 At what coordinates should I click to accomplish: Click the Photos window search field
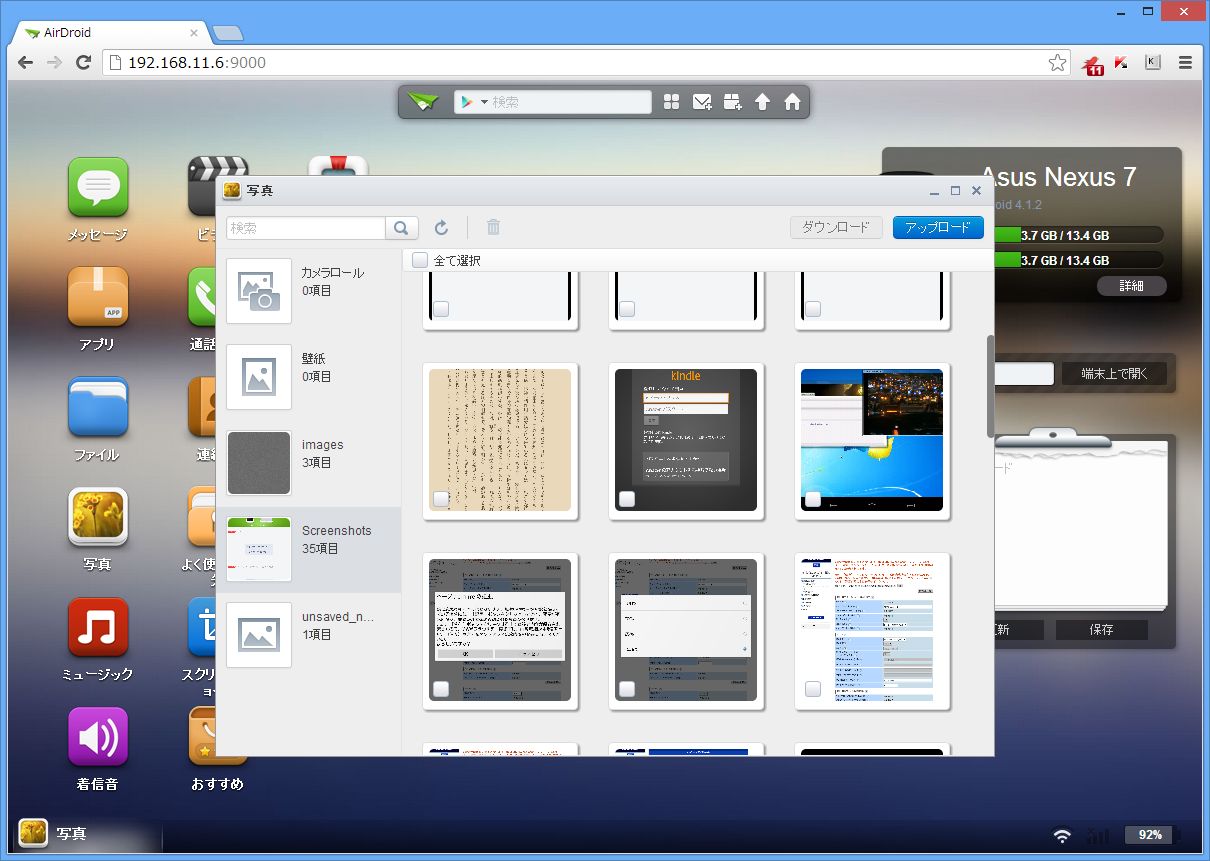click(306, 228)
